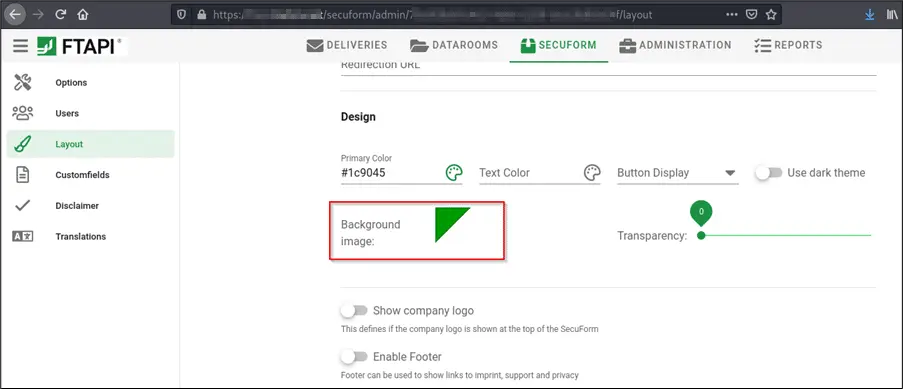Screen dimensions: 903x389
Task: Reload the page with the refresh icon
Action: point(60,14)
